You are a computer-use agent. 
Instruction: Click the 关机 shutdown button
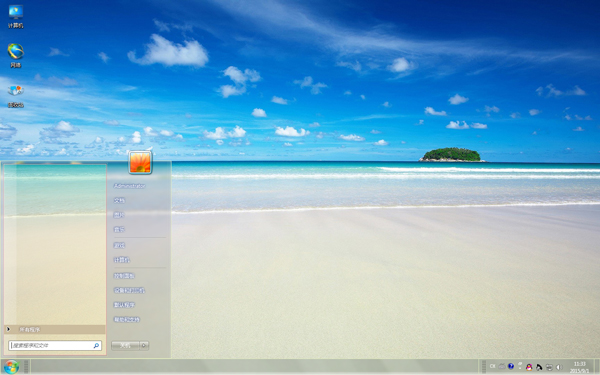coord(125,346)
